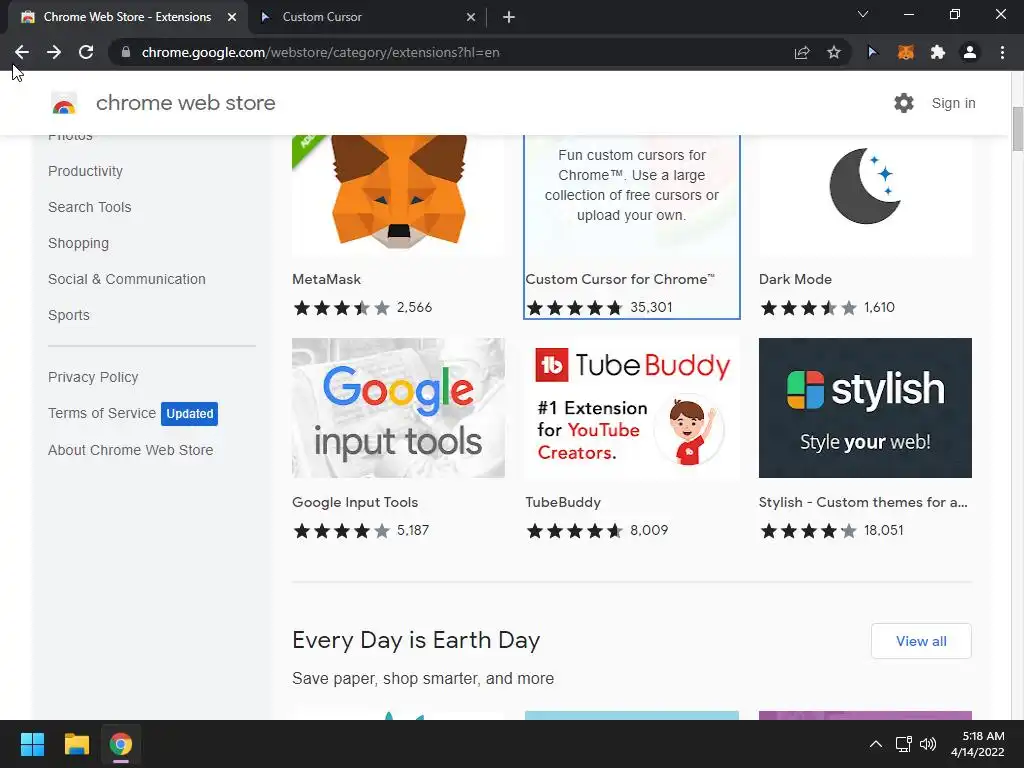Open the Custom Cursor extension toolbar icon
Screen dimensions: 1024x768
873,52
